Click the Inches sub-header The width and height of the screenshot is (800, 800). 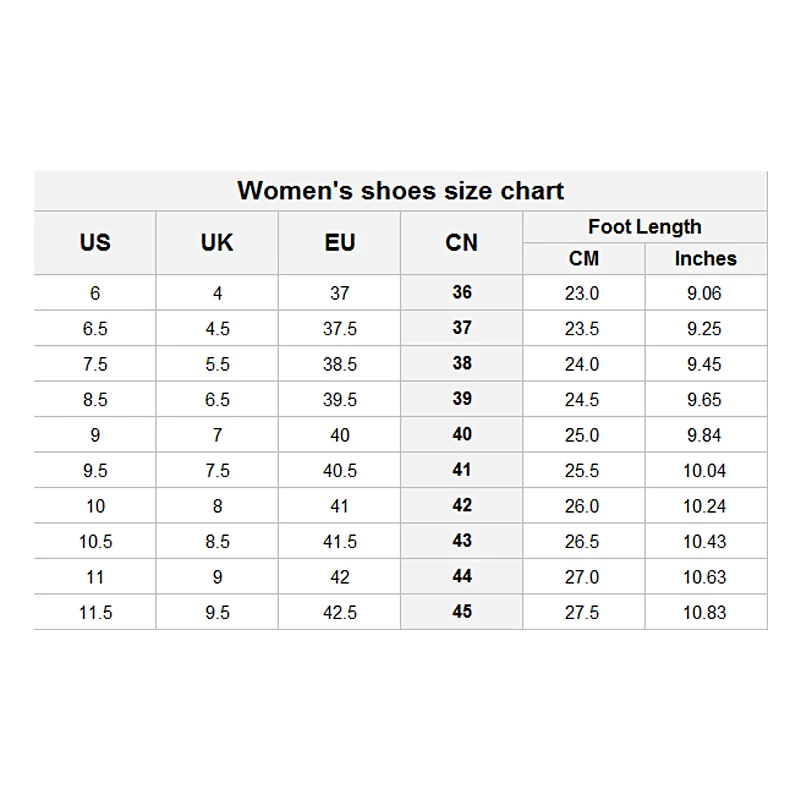(x=705, y=259)
